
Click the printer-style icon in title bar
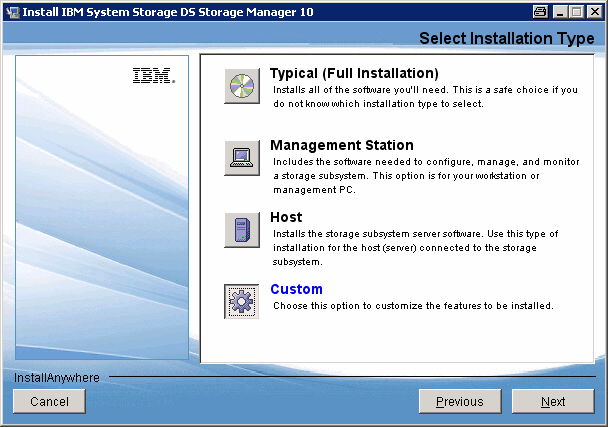(541, 11)
